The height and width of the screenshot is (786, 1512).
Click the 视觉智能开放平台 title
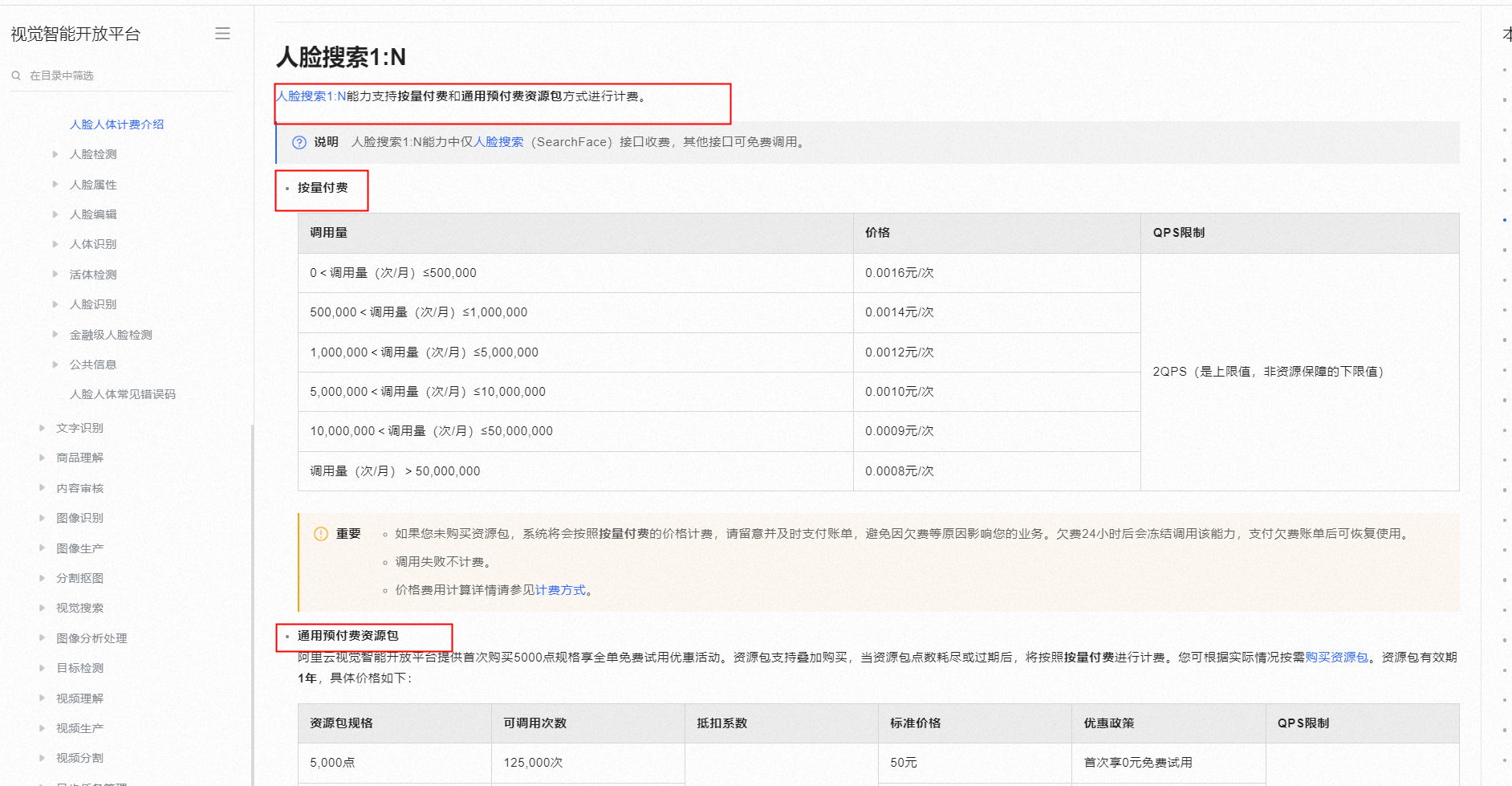[x=75, y=34]
